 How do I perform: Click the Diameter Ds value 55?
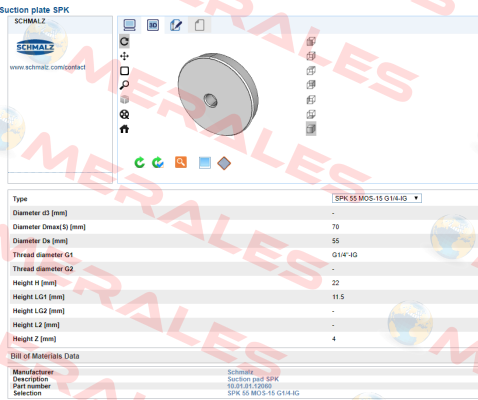pos(335,241)
